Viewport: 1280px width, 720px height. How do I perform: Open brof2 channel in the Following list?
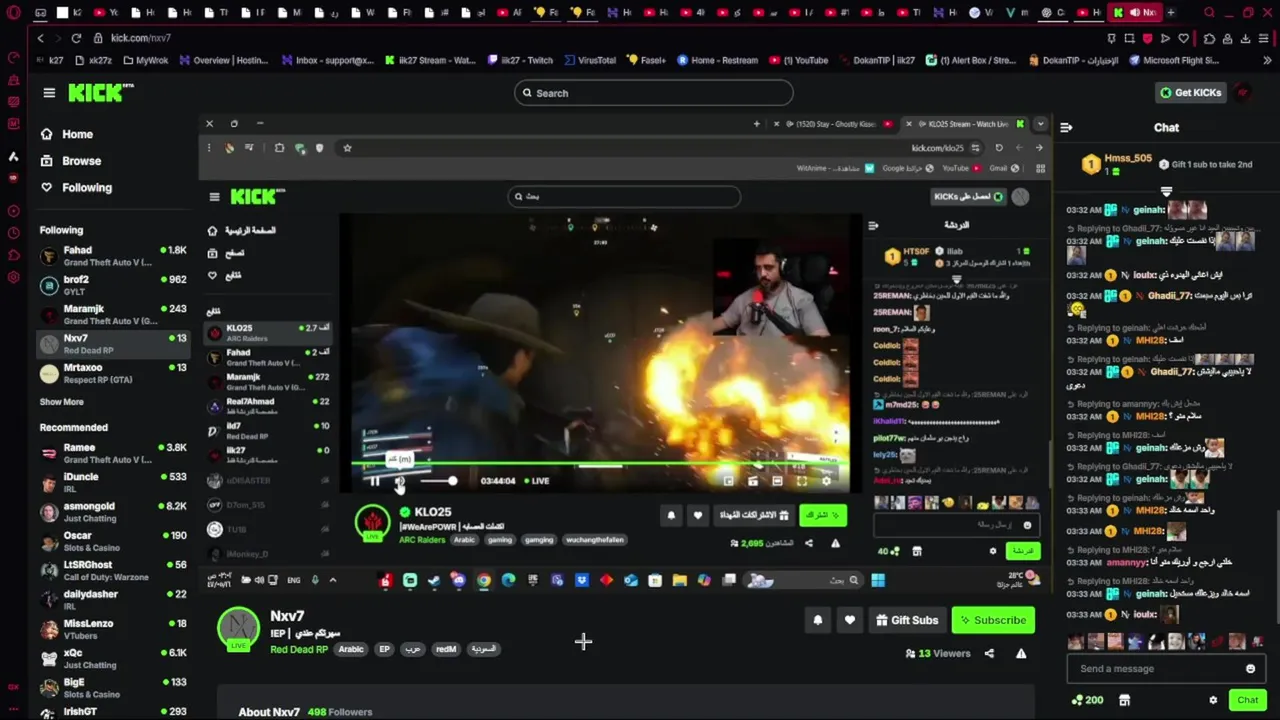[113, 285]
